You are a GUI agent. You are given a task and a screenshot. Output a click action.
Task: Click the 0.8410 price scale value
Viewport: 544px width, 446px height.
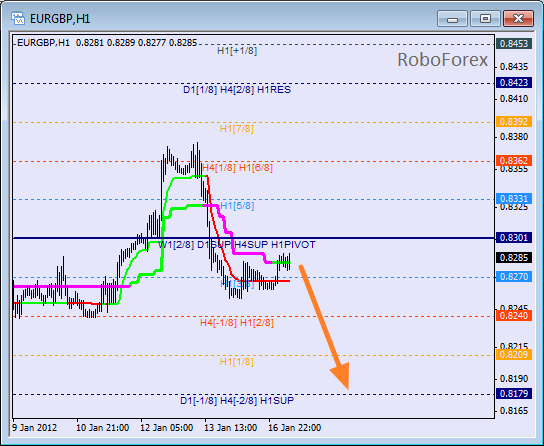coord(514,99)
